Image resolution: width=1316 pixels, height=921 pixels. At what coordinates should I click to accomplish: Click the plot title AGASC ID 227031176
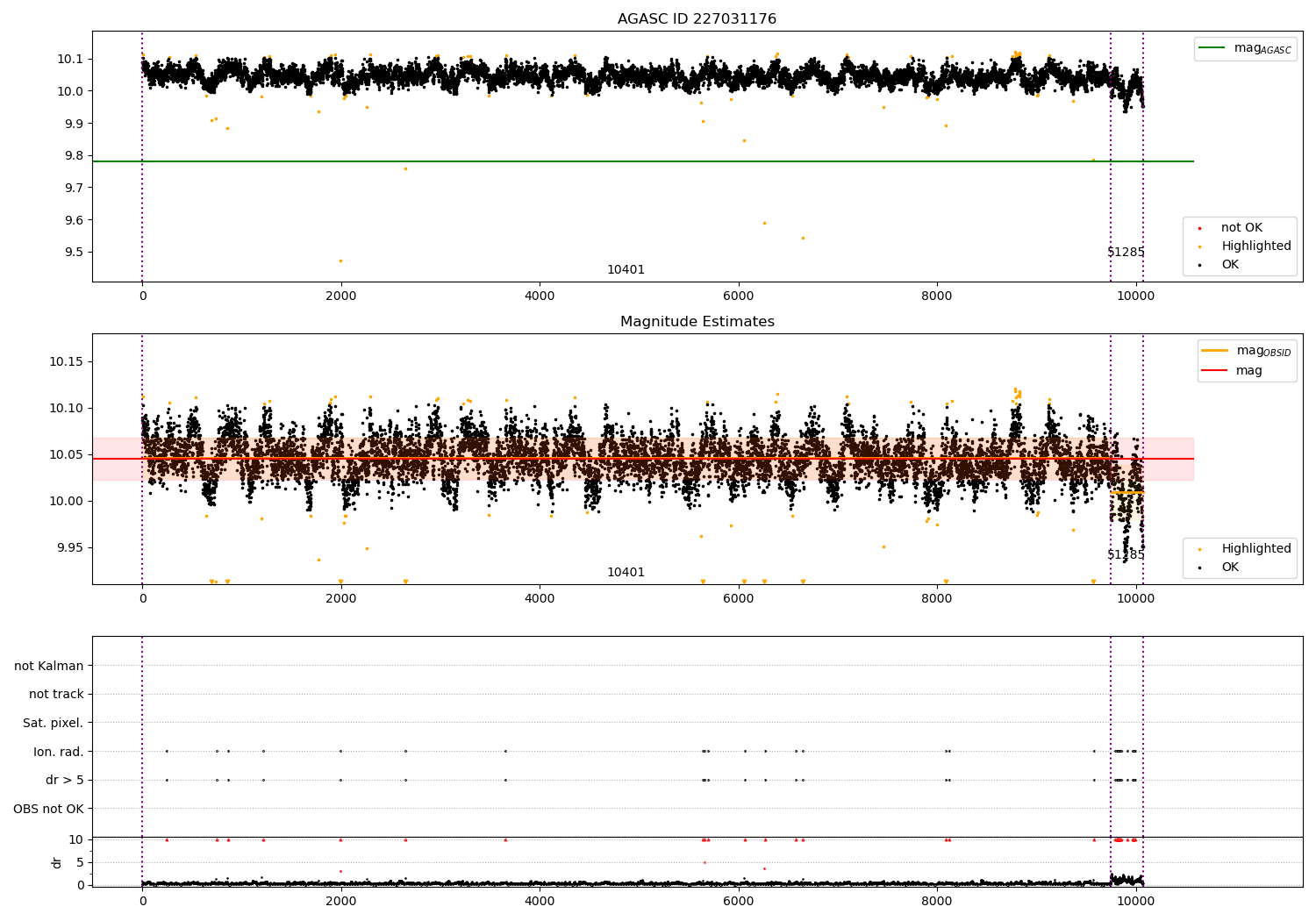(697, 19)
